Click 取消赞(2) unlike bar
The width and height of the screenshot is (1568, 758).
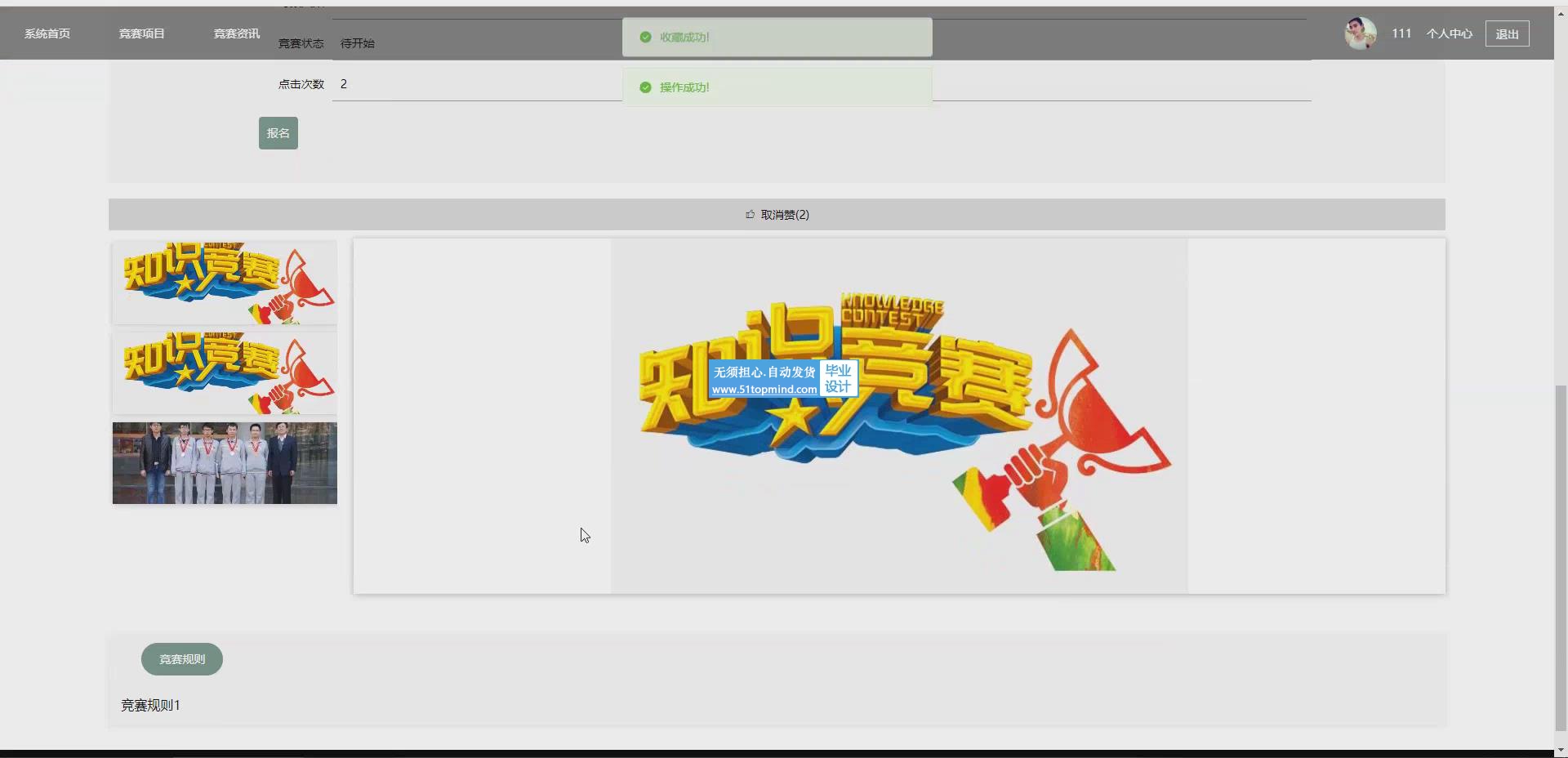(777, 215)
